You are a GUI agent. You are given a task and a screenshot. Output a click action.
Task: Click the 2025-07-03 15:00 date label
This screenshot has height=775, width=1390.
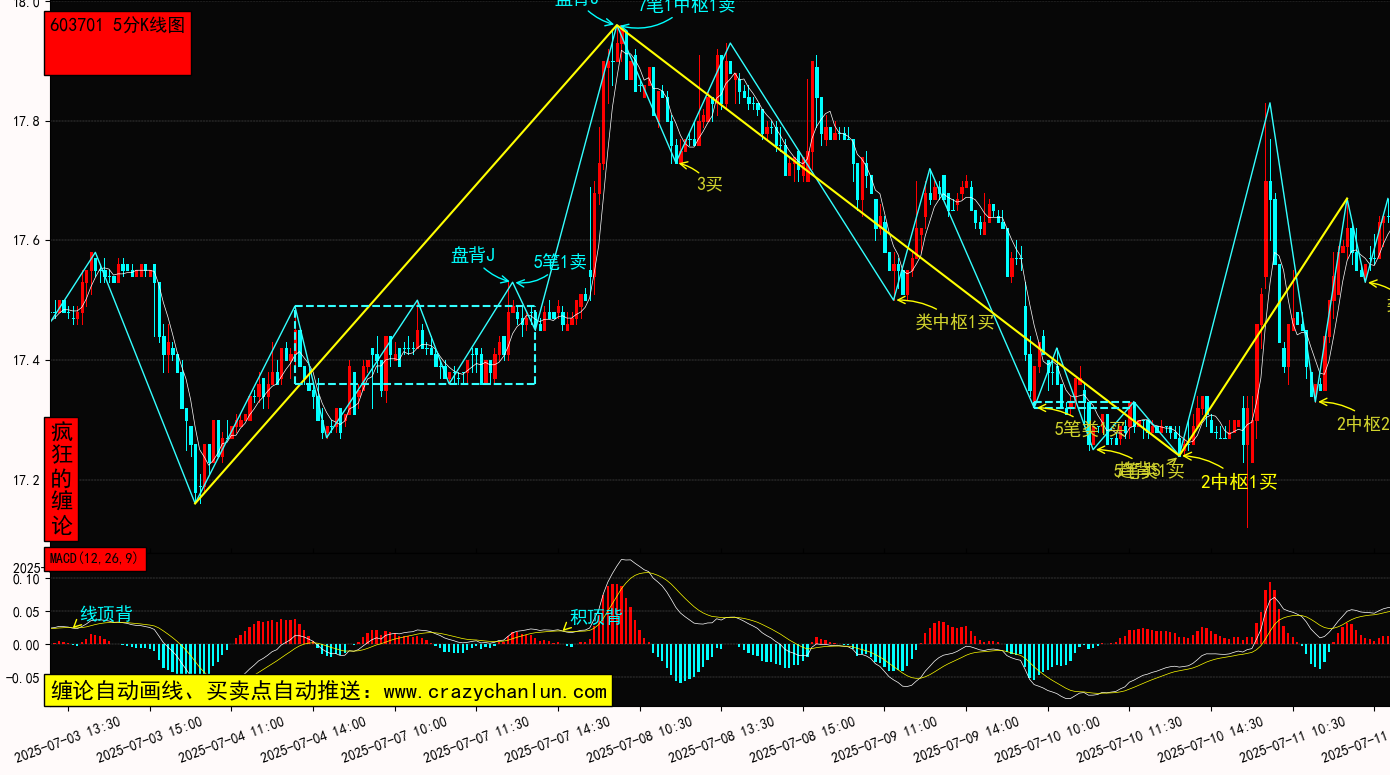(148, 738)
